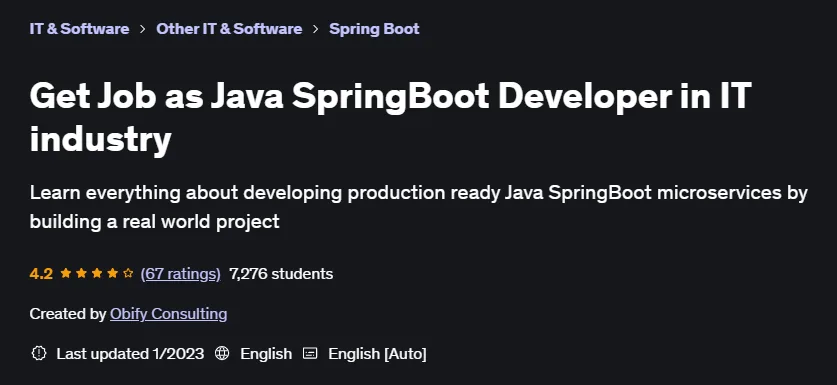
Task: Click the closed captions icon
Action: (x=310, y=353)
